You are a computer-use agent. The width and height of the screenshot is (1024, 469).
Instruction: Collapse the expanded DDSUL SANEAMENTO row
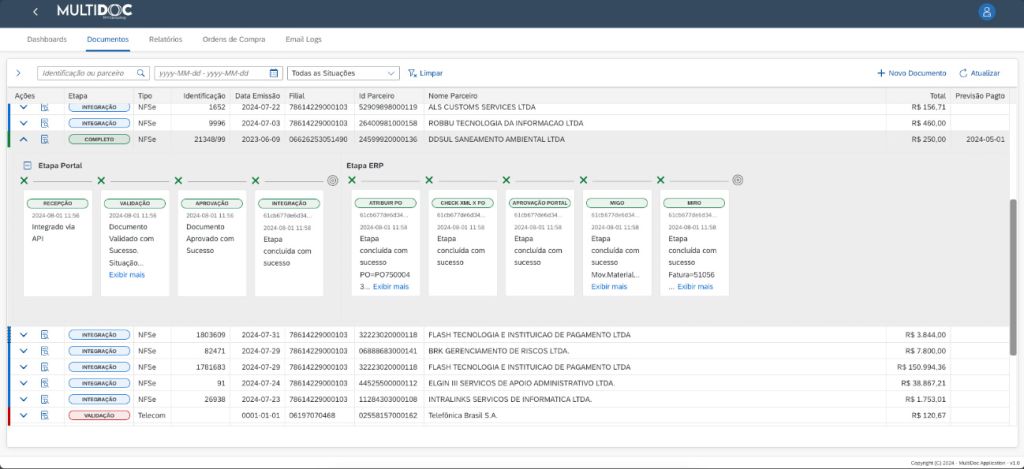click(x=23, y=140)
